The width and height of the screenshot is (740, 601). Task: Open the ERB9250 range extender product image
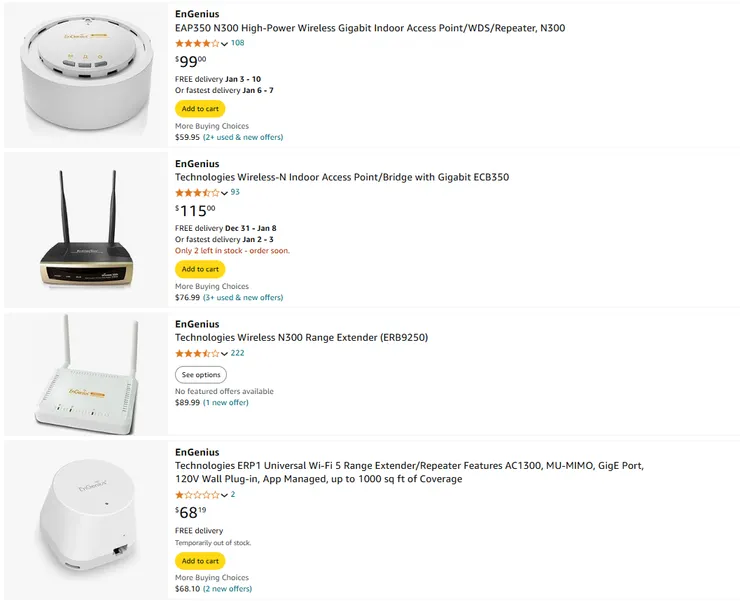pyautogui.click(x=84, y=373)
